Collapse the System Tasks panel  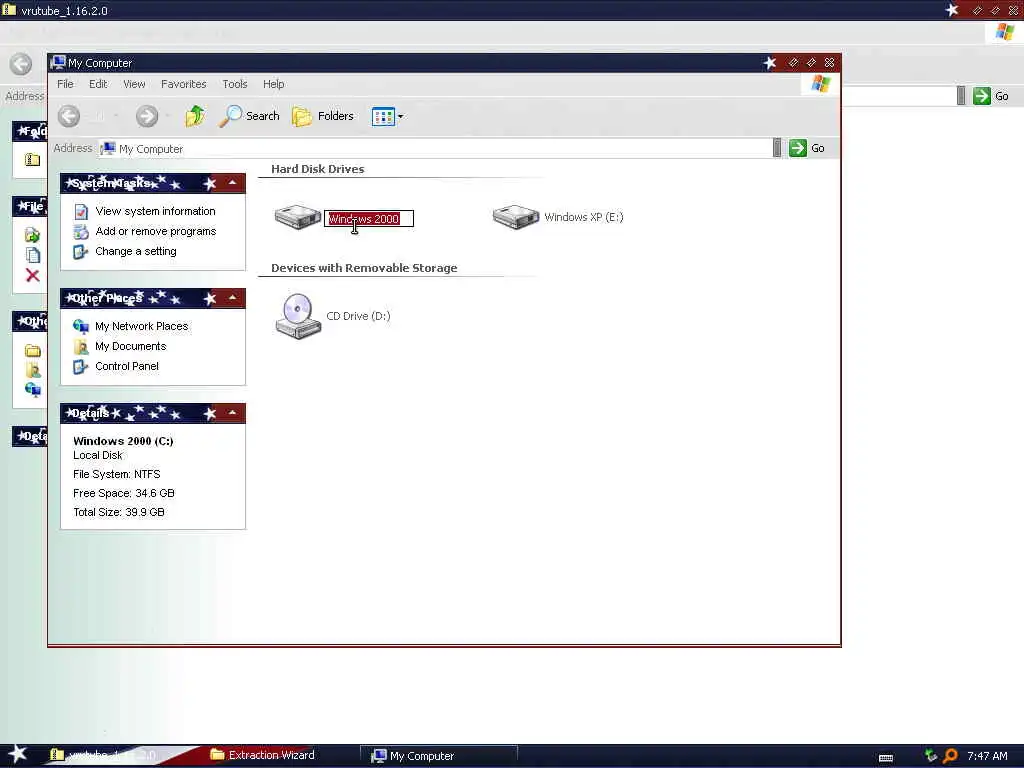(x=232, y=183)
